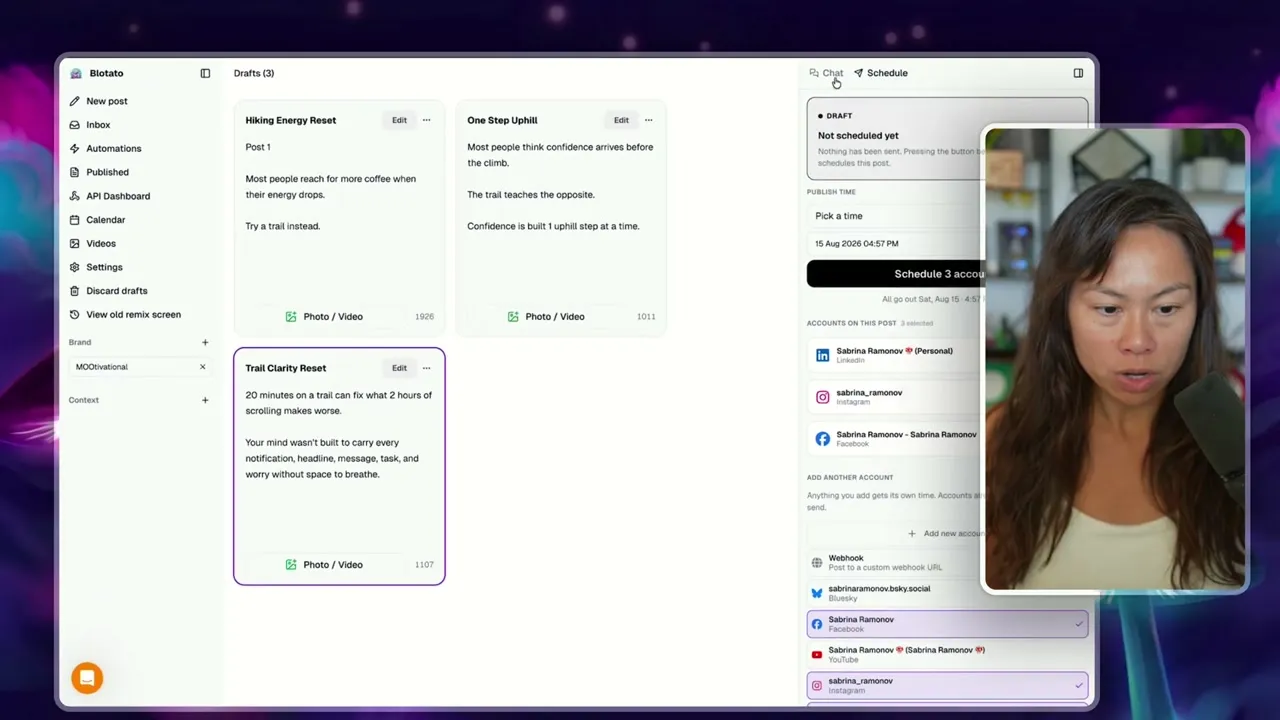This screenshot has width=1280, height=720.
Task: Collapse the left sidebar panel icon
Action: (x=205, y=73)
